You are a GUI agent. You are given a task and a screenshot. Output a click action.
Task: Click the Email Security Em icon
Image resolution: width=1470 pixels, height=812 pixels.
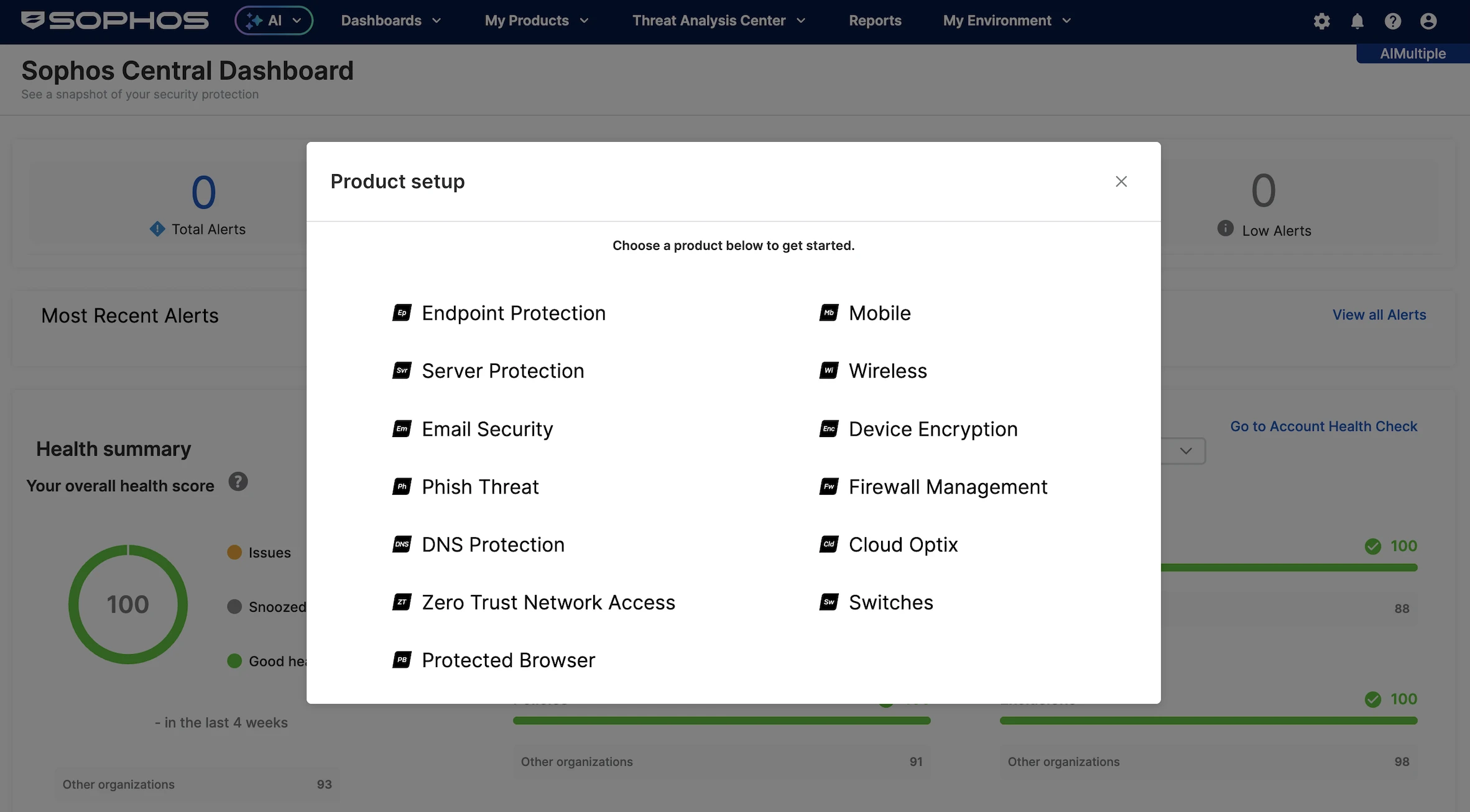tap(402, 428)
